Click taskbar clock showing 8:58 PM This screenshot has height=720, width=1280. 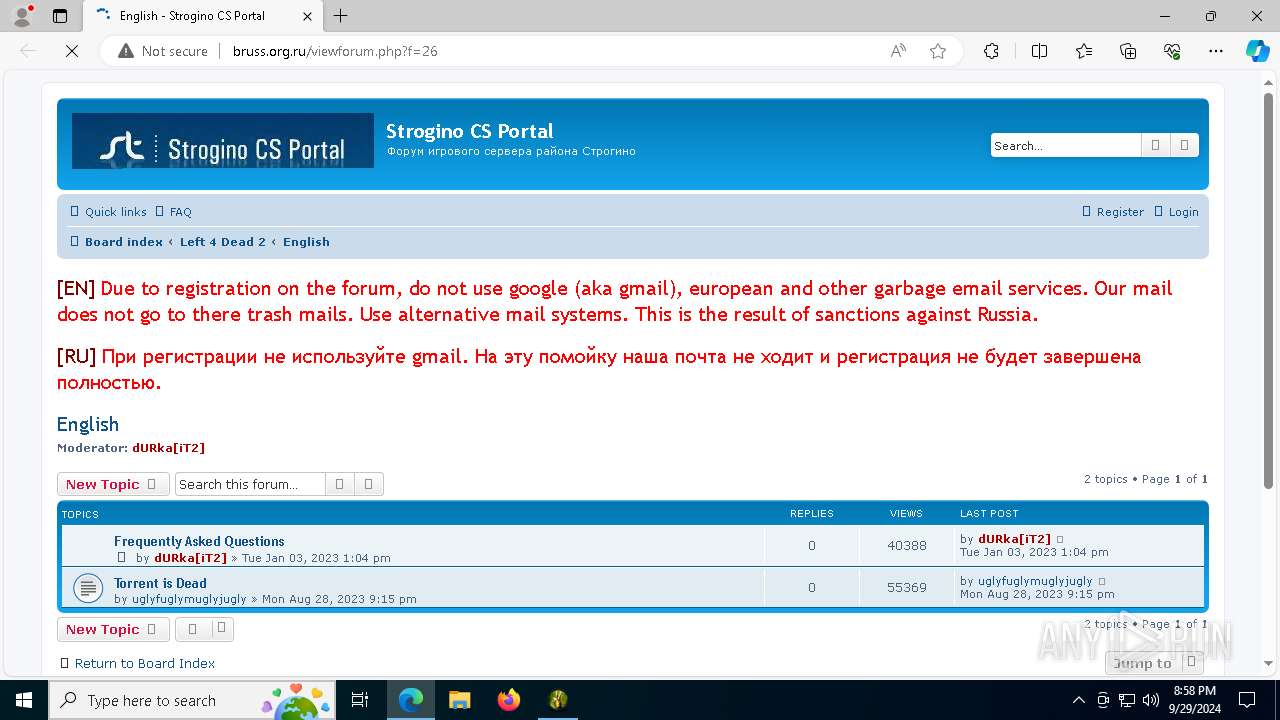(1194, 700)
